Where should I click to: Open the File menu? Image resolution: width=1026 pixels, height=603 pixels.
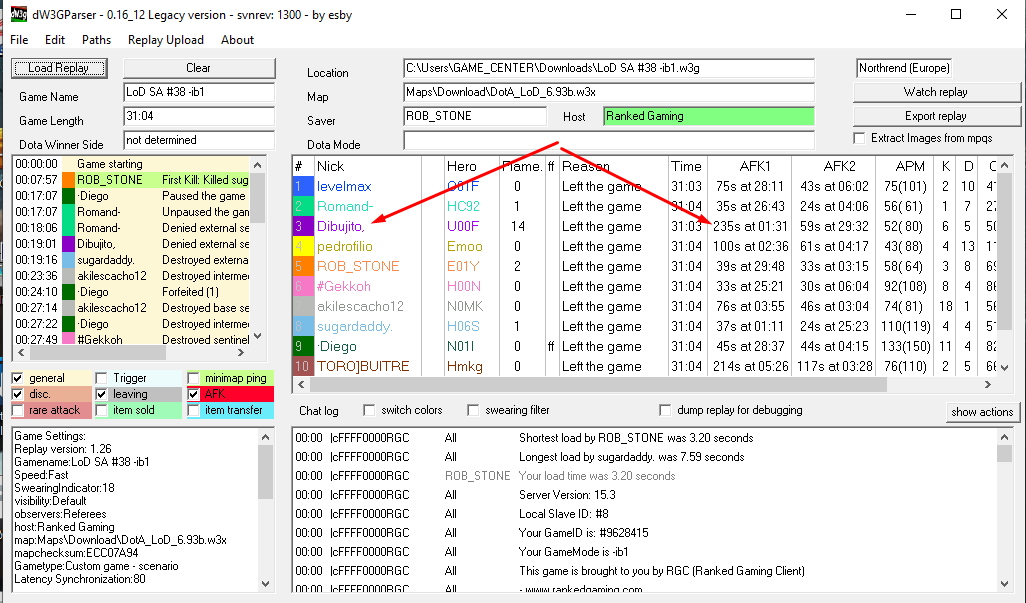[19, 40]
